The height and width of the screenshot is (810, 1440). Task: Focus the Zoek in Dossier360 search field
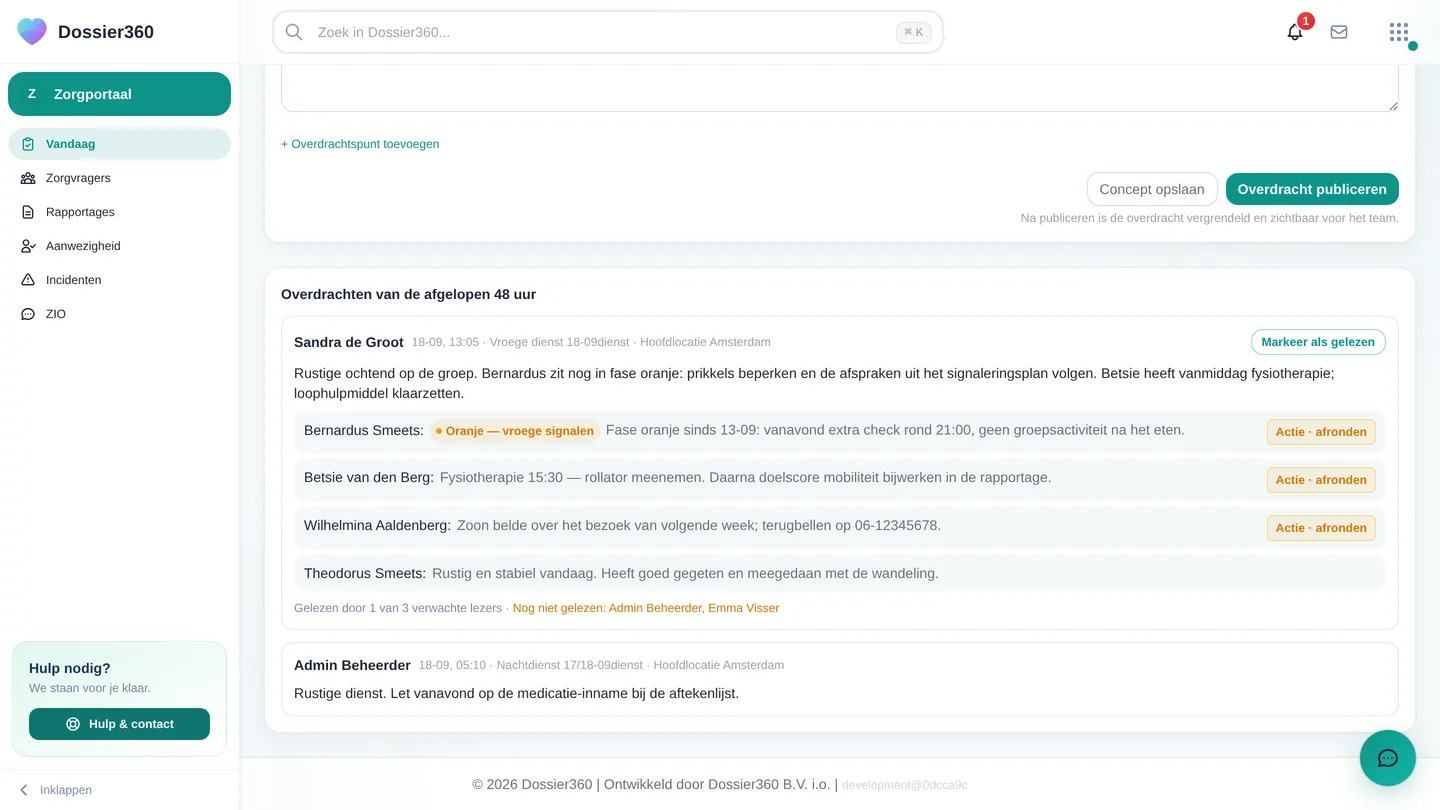point(607,32)
